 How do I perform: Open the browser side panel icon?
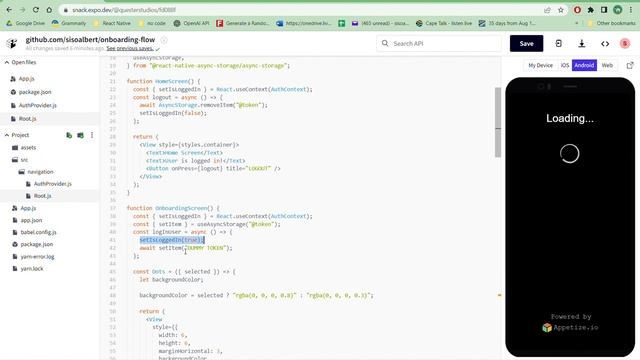(x=604, y=10)
